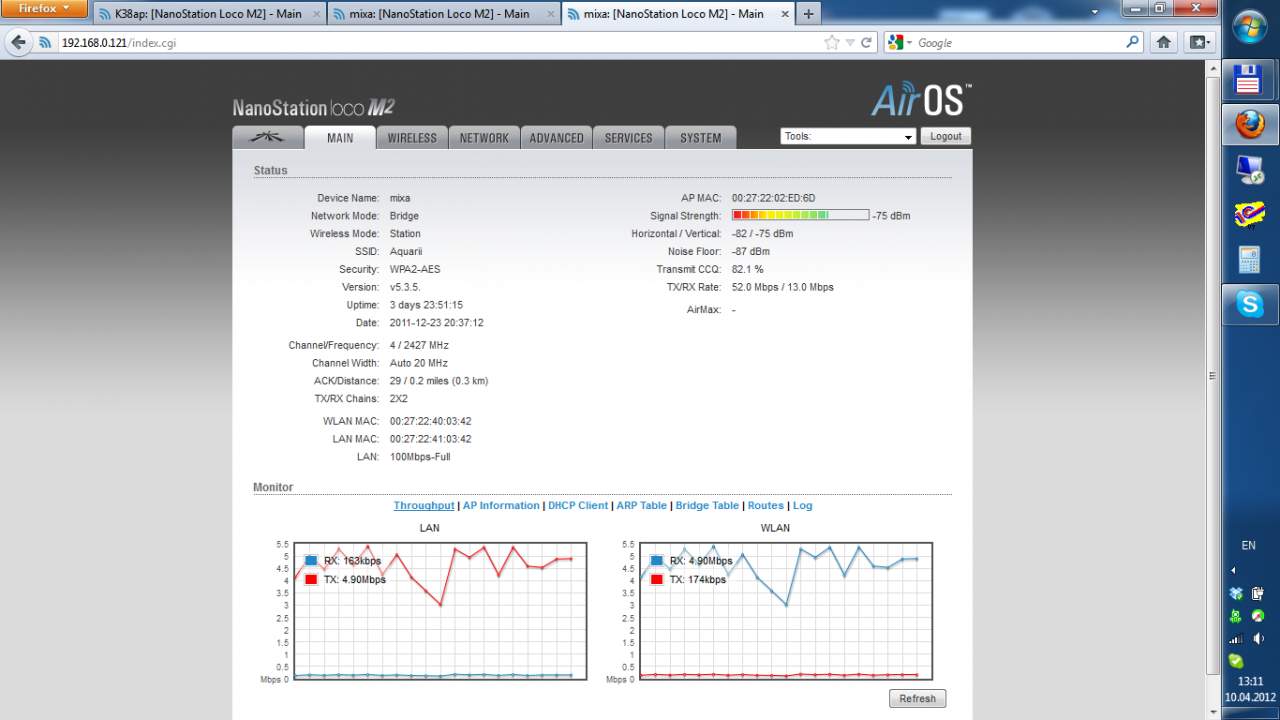Select the TX/RX Rate value 52.0 Mbps / 13.0 Mbps
Screen dimensions: 1280x720
click(x=782, y=287)
